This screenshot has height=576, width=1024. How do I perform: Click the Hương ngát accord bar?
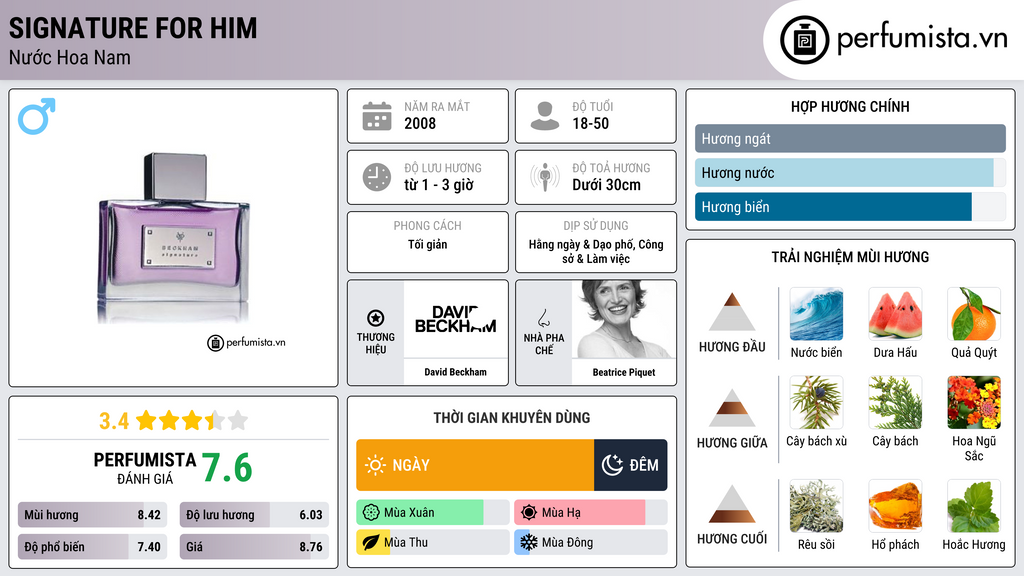[x=850, y=138]
